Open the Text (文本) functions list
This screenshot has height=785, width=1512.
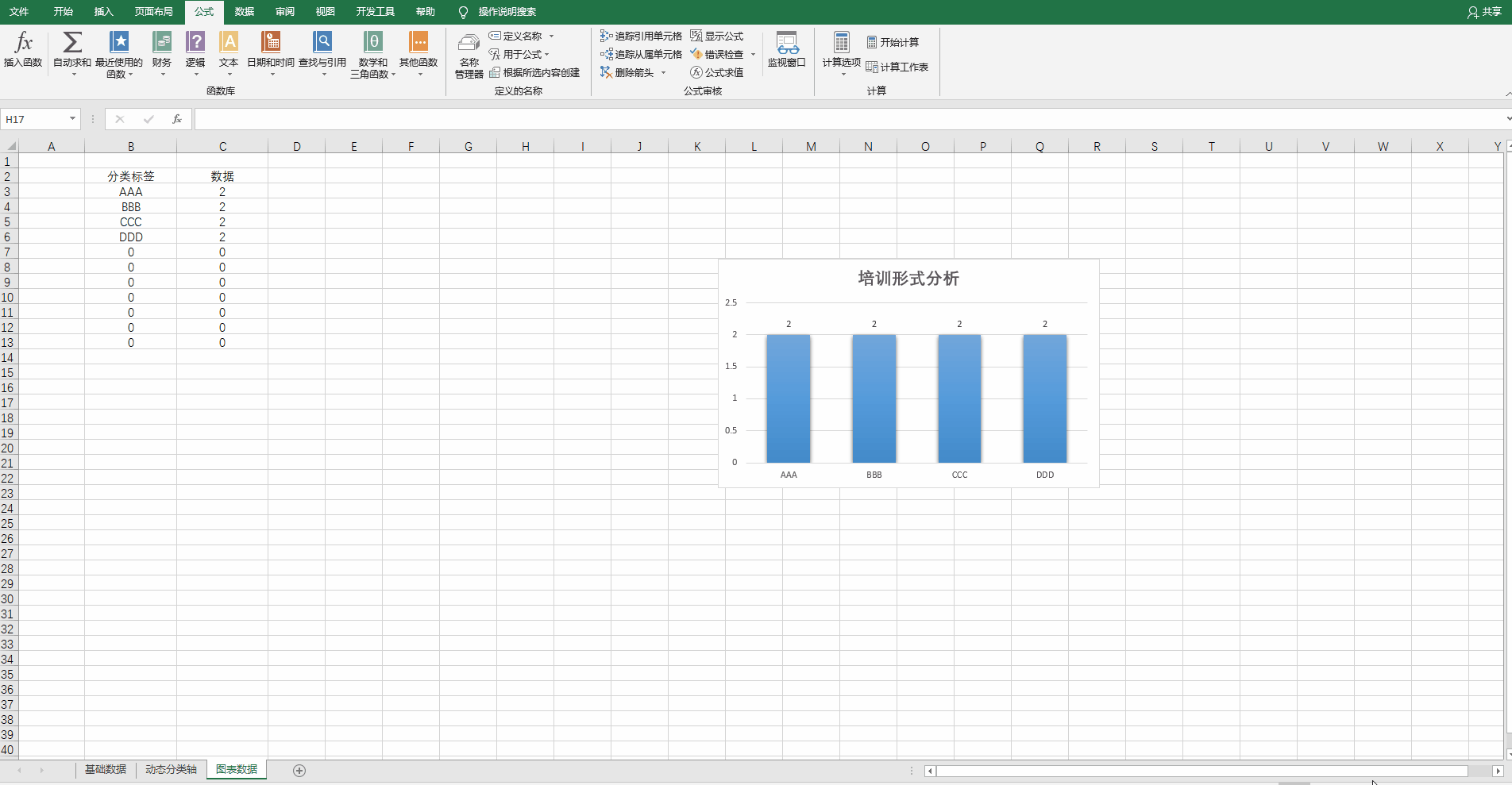click(229, 54)
